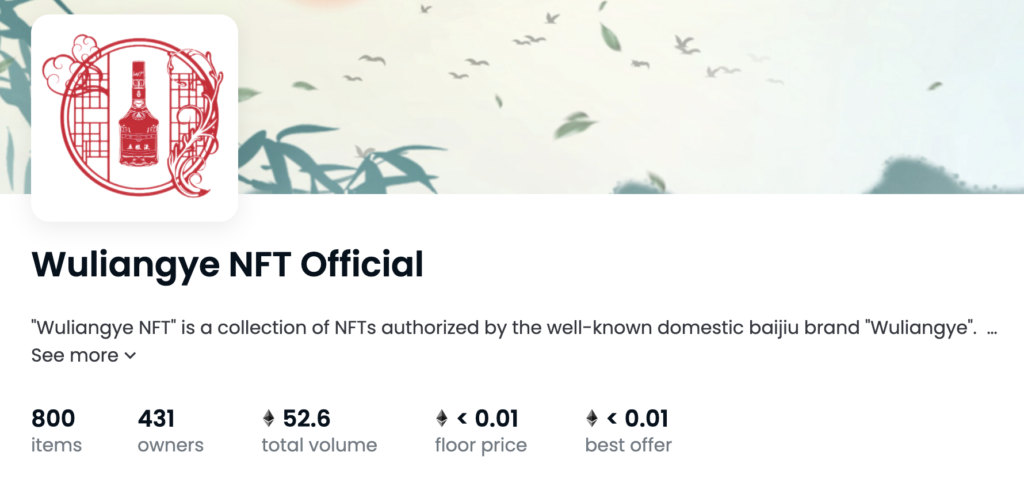Click the "total volume" label
The image size is (1024, 486).
click(319, 445)
